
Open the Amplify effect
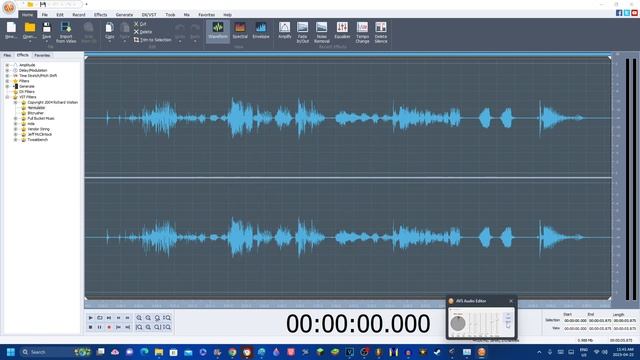[x=284, y=31]
